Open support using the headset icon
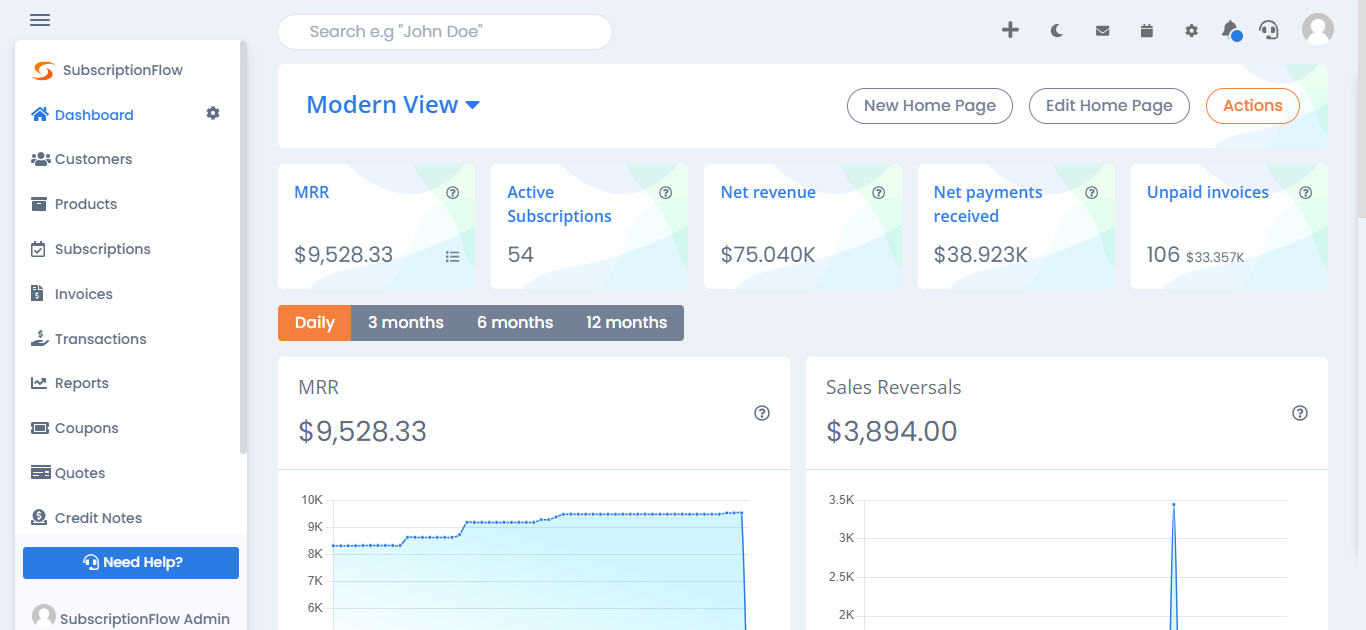The image size is (1366, 630). pos(1268,30)
